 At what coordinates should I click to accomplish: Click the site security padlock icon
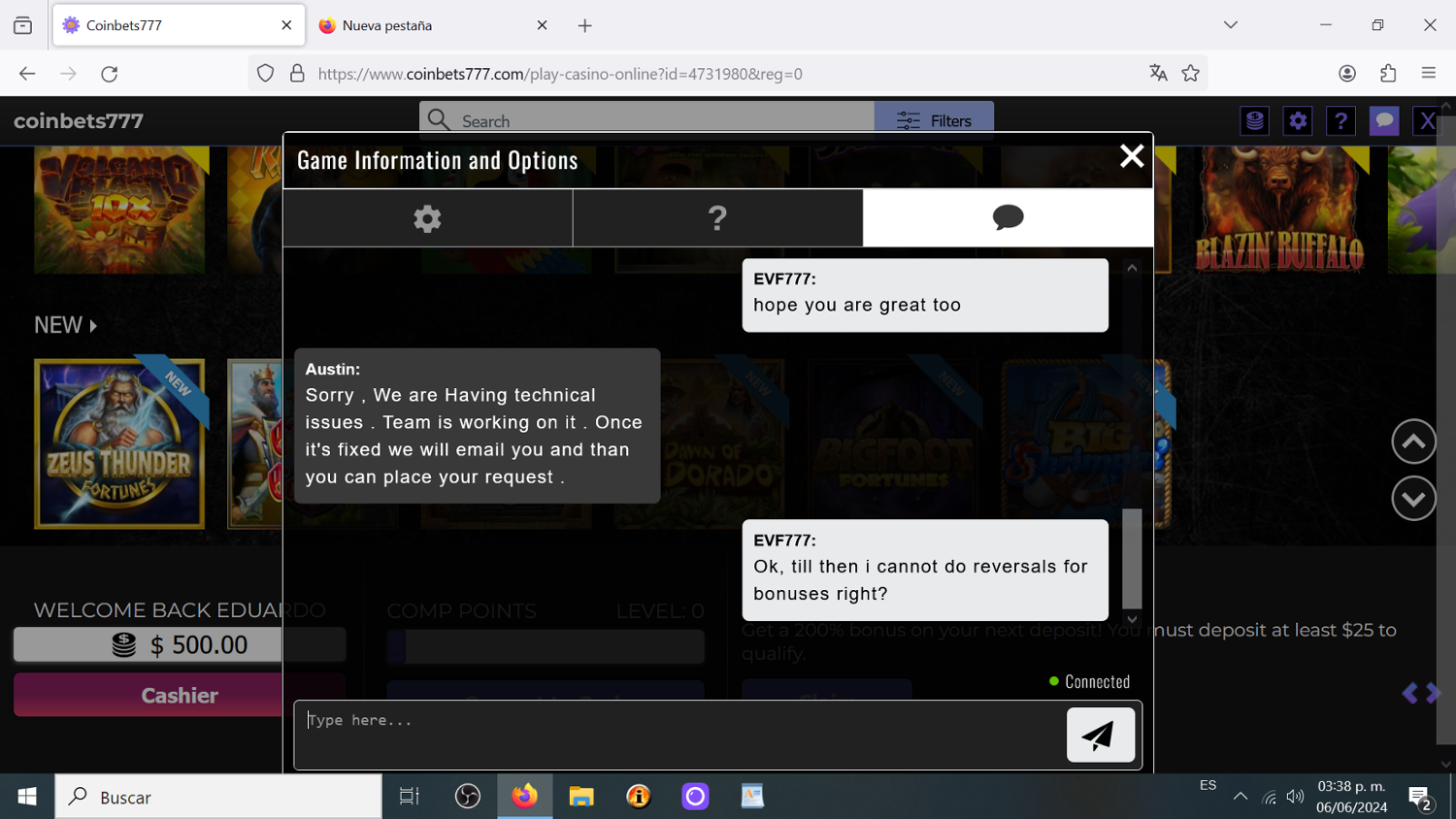[x=298, y=74]
